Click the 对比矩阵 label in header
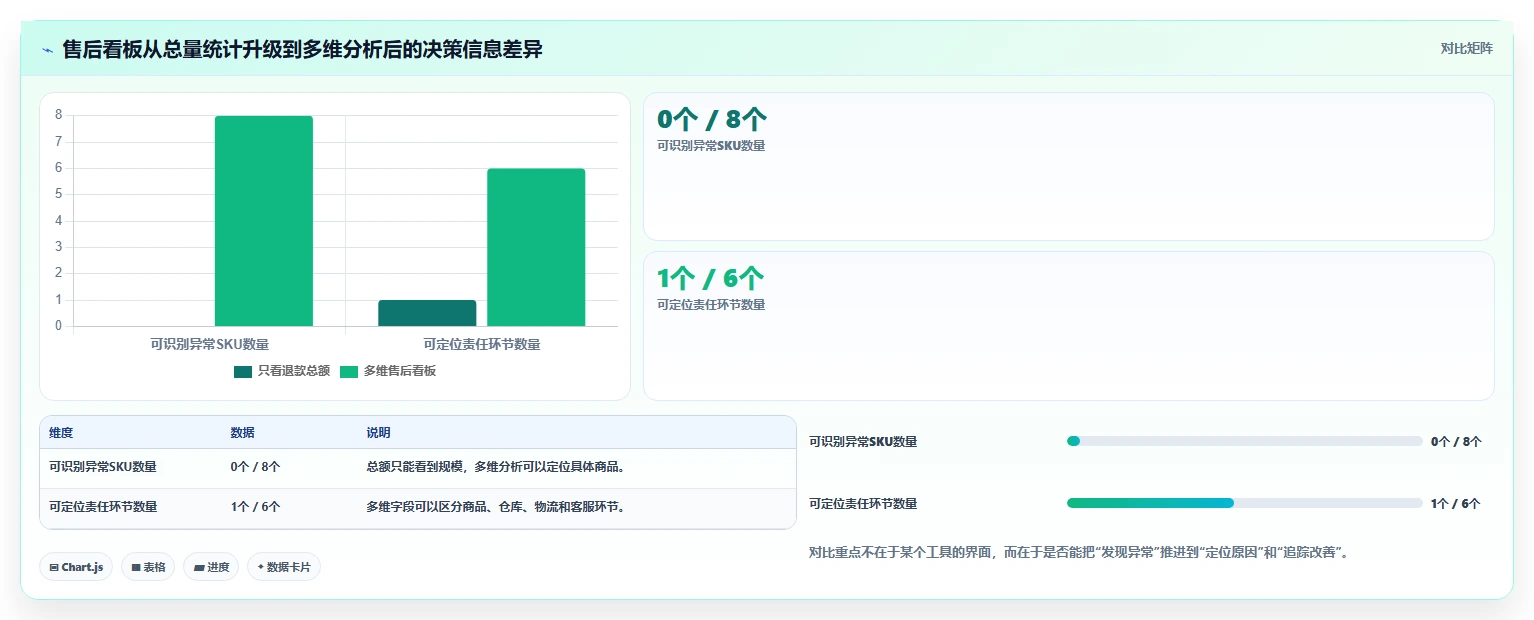The image size is (1534, 620). [1466, 49]
